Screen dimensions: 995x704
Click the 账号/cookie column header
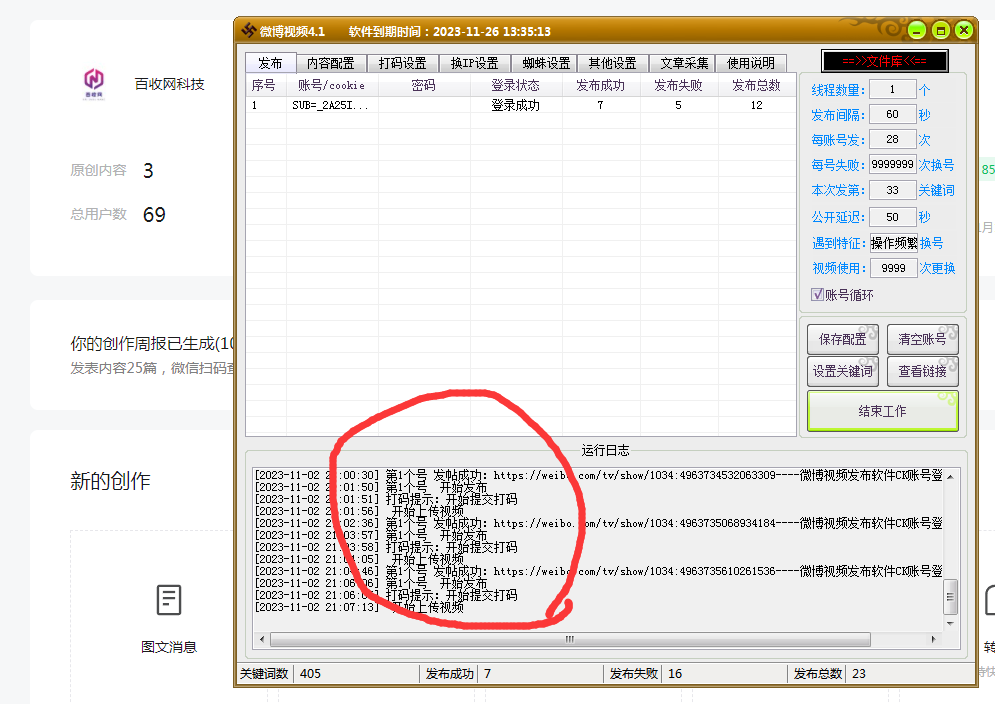332,86
